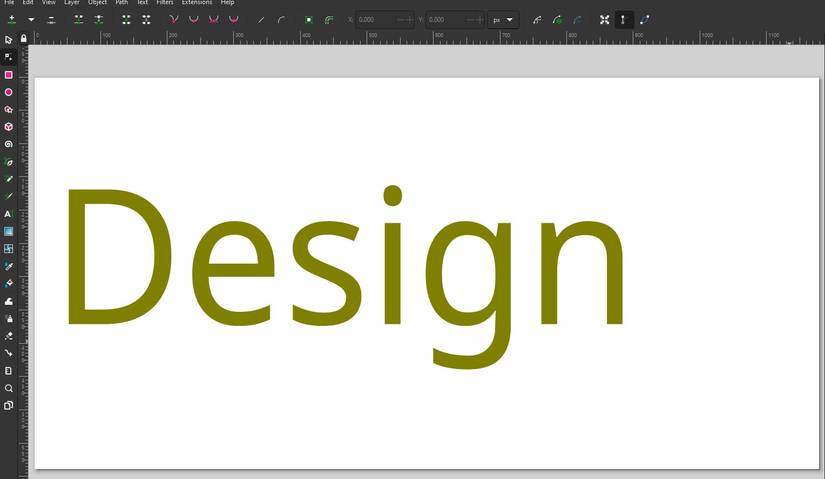The image size is (825, 479).
Task: Open the Help menu
Action: point(227,3)
